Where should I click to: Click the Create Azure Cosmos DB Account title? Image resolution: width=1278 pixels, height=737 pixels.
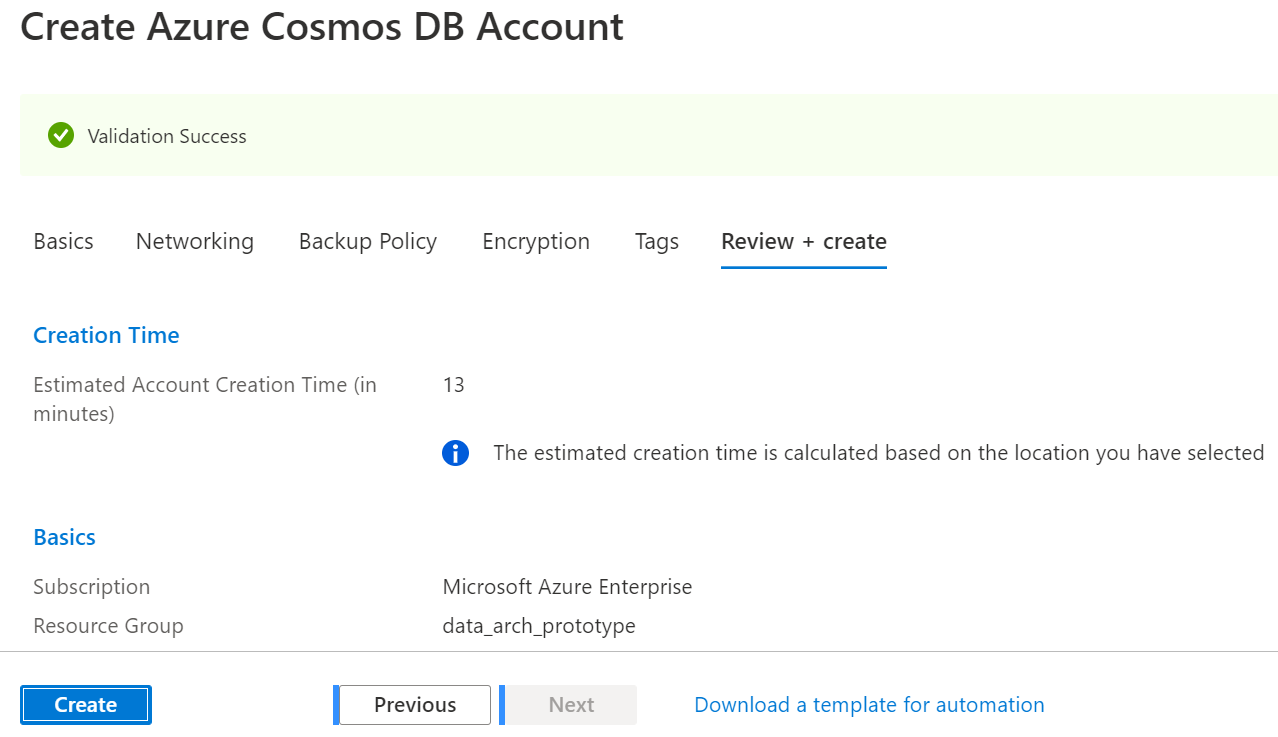click(322, 26)
